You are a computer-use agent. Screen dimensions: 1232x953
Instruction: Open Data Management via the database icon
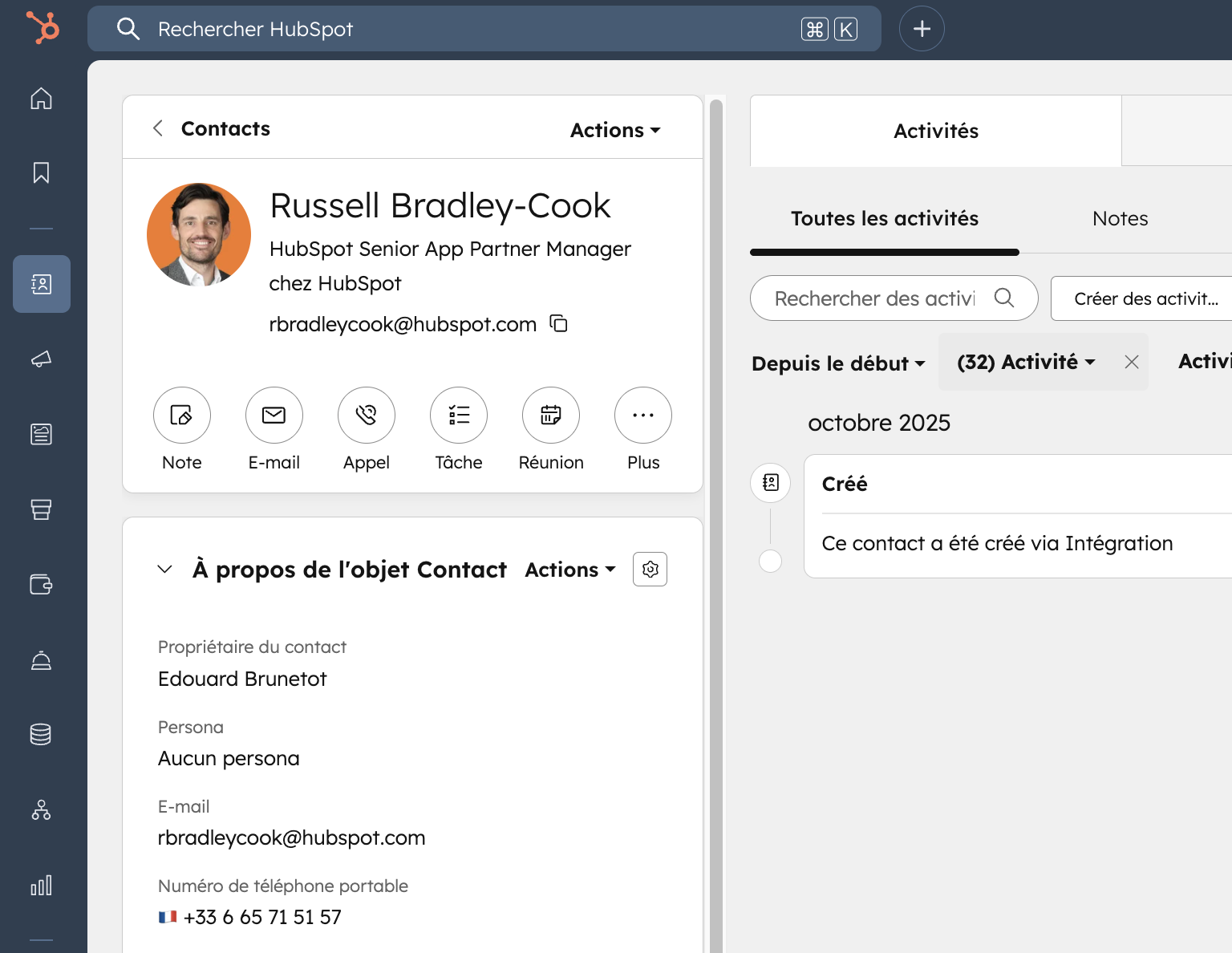[x=41, y=733]
